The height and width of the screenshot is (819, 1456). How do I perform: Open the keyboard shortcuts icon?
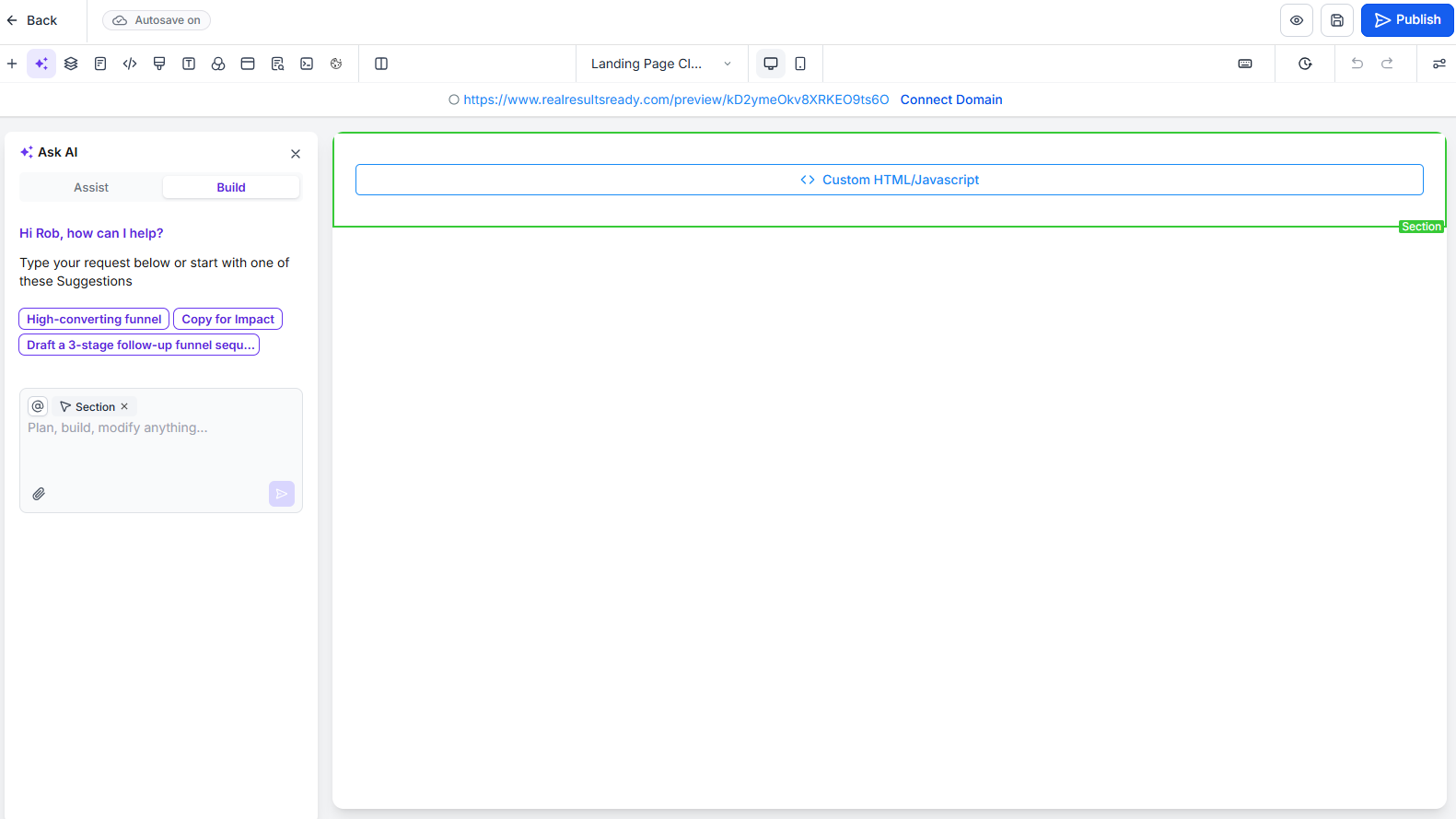(1245, 64)
